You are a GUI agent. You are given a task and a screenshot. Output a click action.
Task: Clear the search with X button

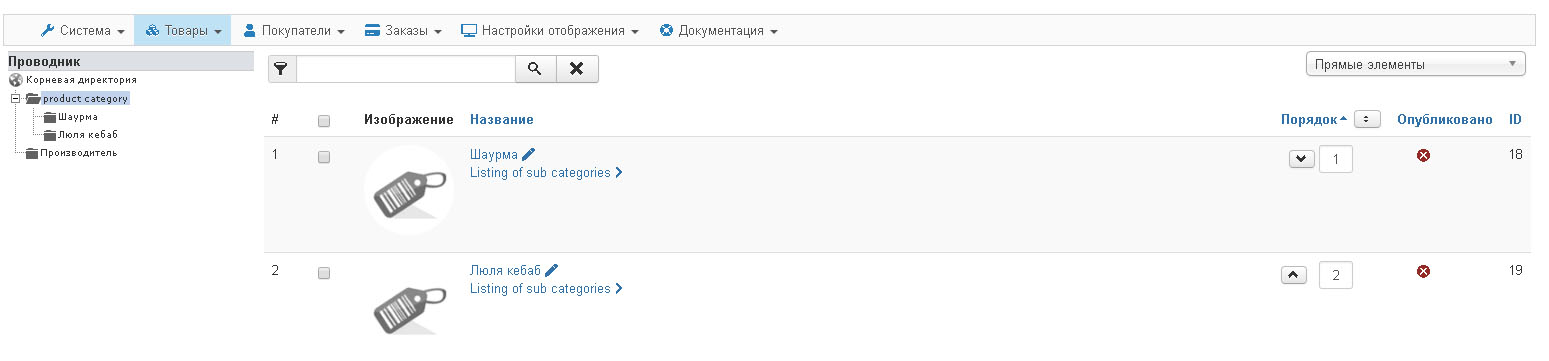(576, 69)
